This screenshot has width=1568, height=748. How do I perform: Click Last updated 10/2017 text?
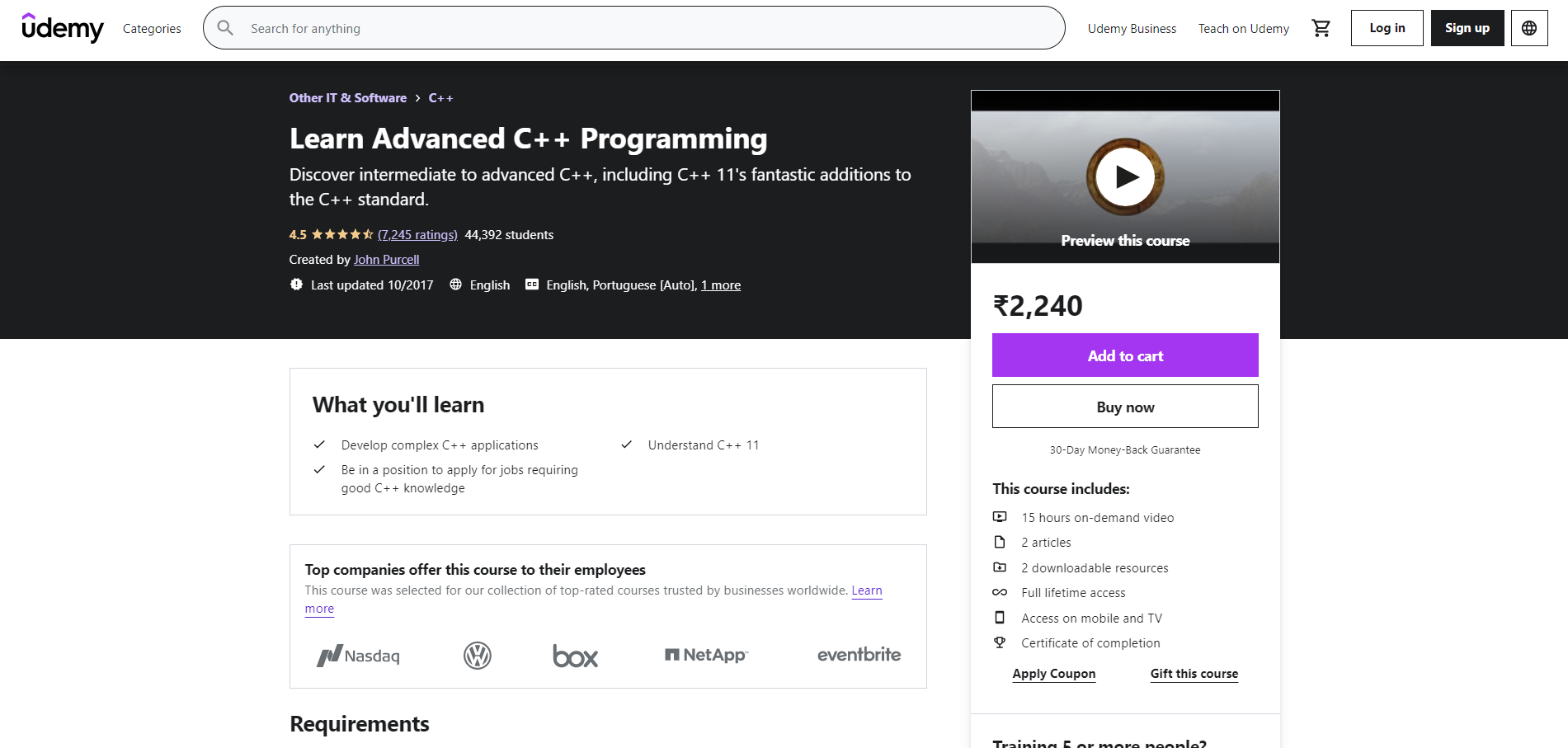coord(372,285)
